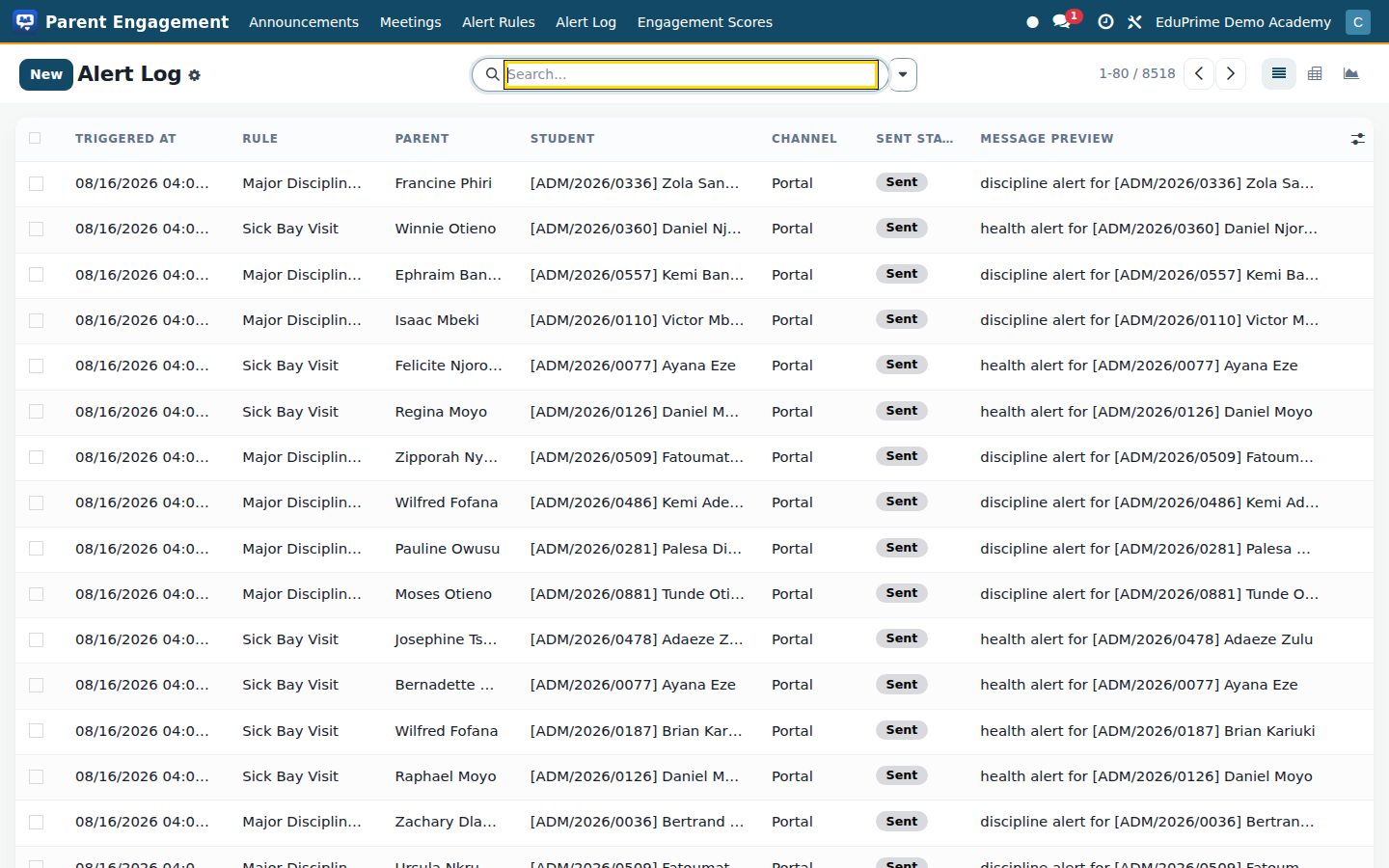Screen dimensions: 1389x868
Task: Click the status dot icon in the top bar
Action: [1032, 22]
